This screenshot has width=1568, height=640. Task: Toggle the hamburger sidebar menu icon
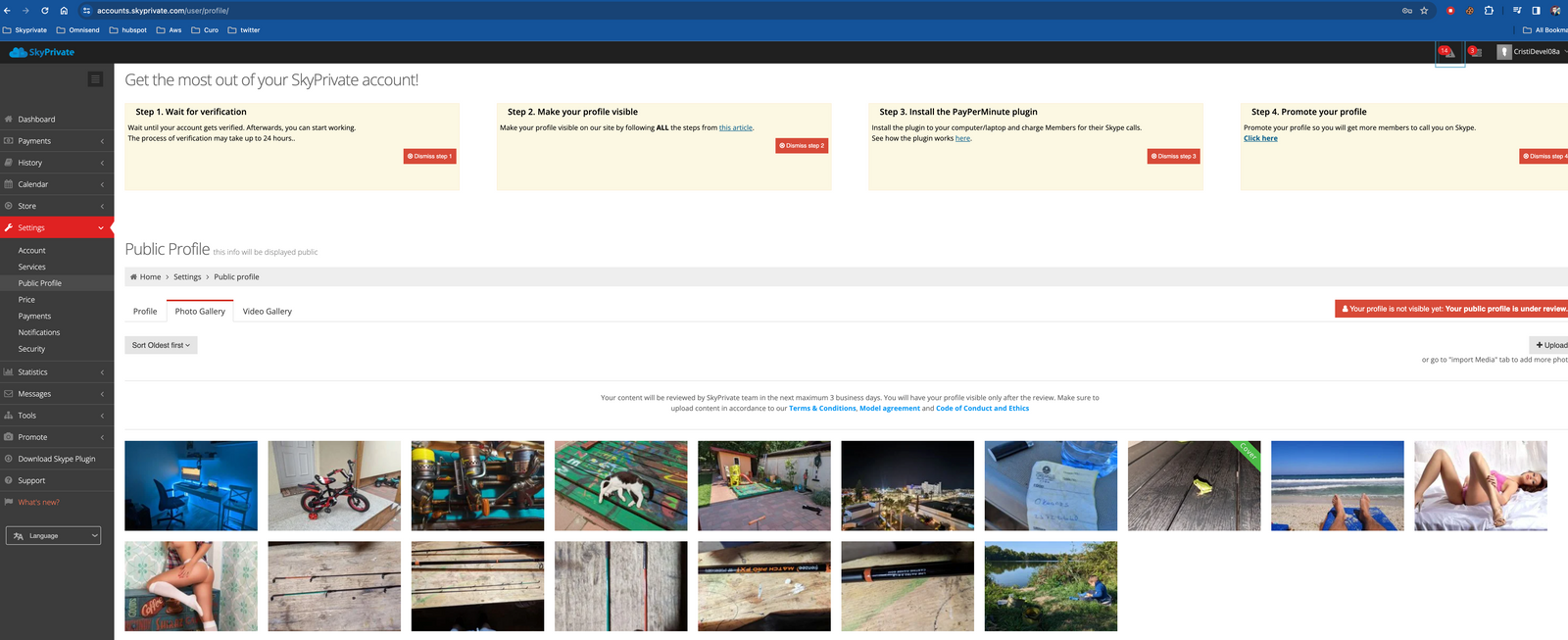pos(95,79)
